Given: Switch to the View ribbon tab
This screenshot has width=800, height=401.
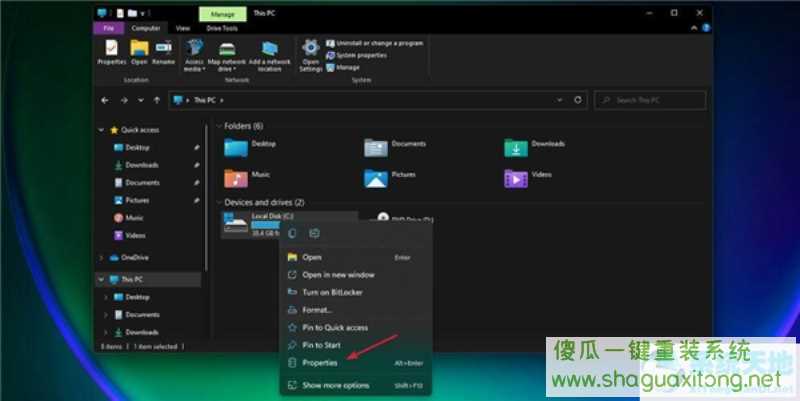Looking at the screenshot, I should point(183,28).
